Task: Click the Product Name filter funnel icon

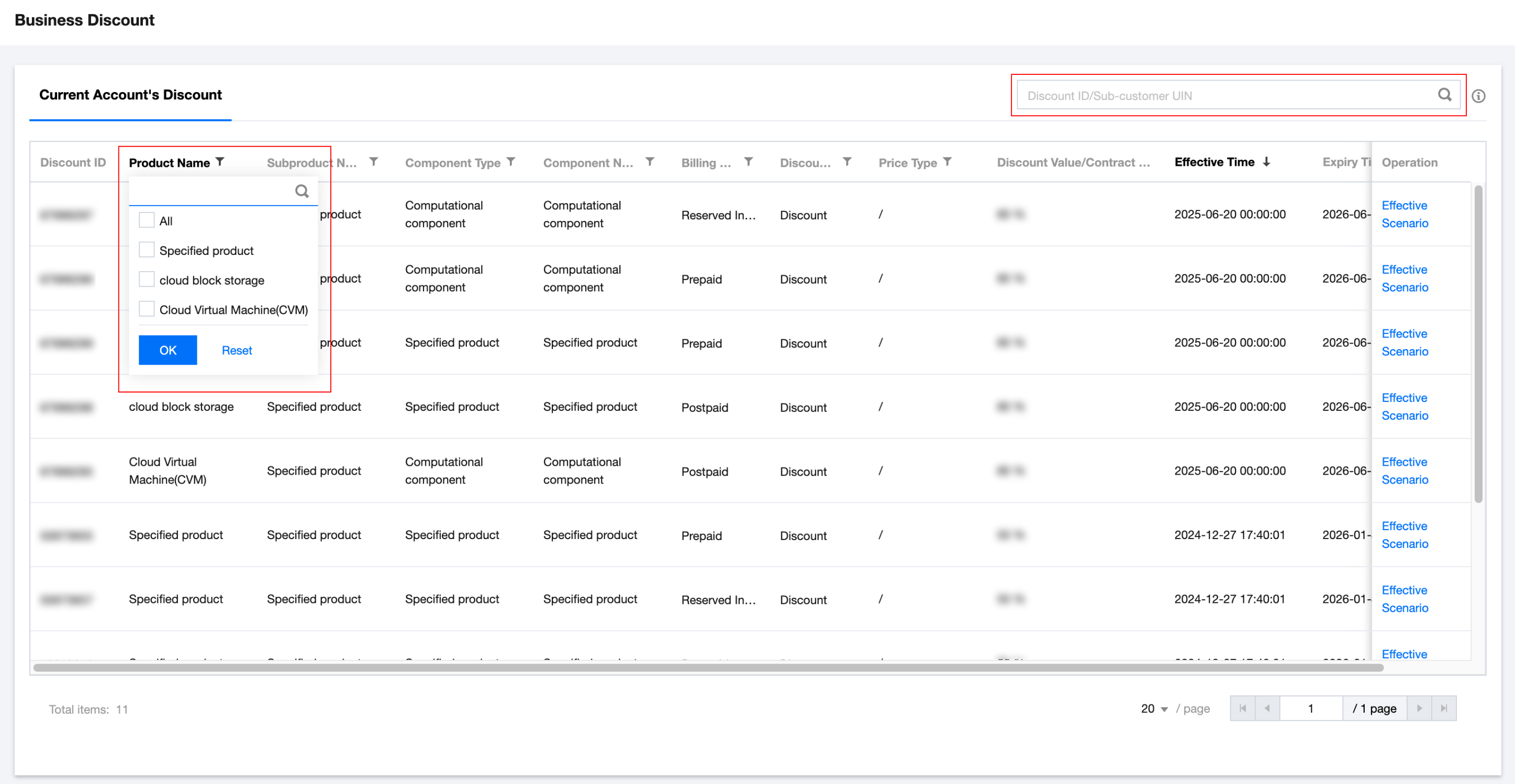Action: [x=220, y=162]
